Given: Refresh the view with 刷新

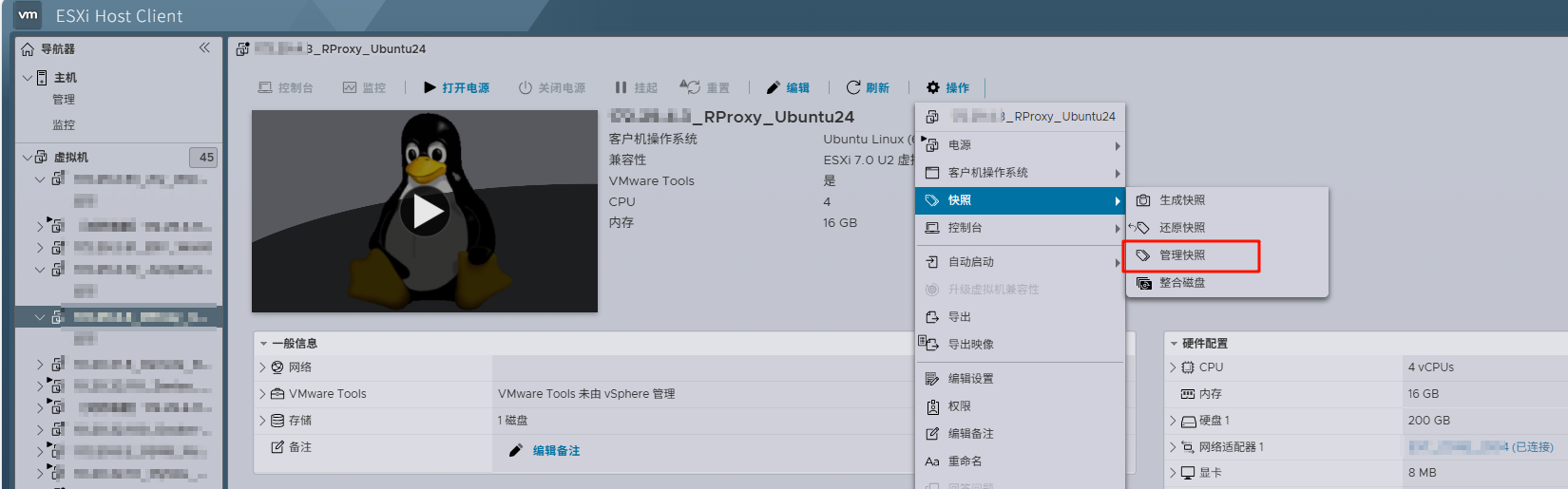Looking at the screenshot, I should pos(868,87).
